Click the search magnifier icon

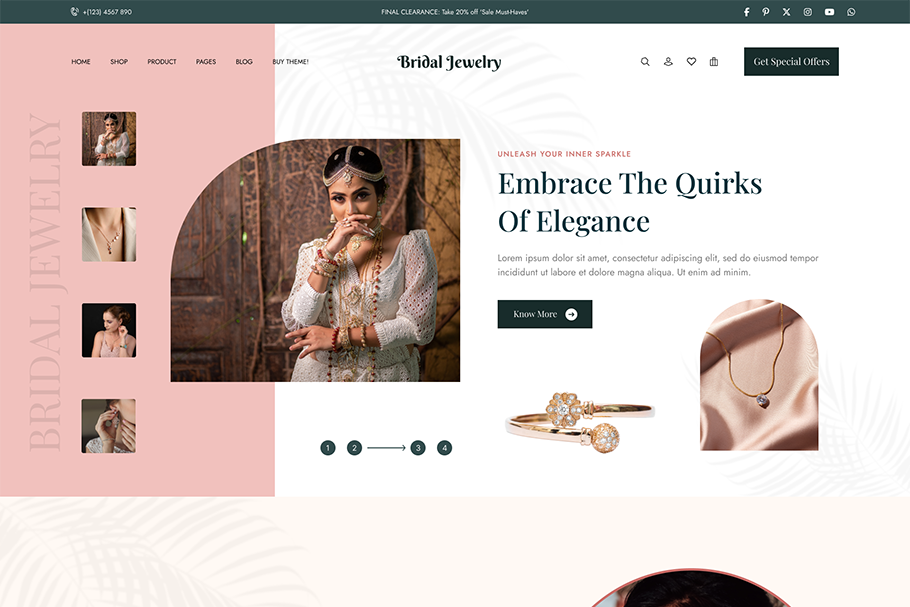[645, 62]
